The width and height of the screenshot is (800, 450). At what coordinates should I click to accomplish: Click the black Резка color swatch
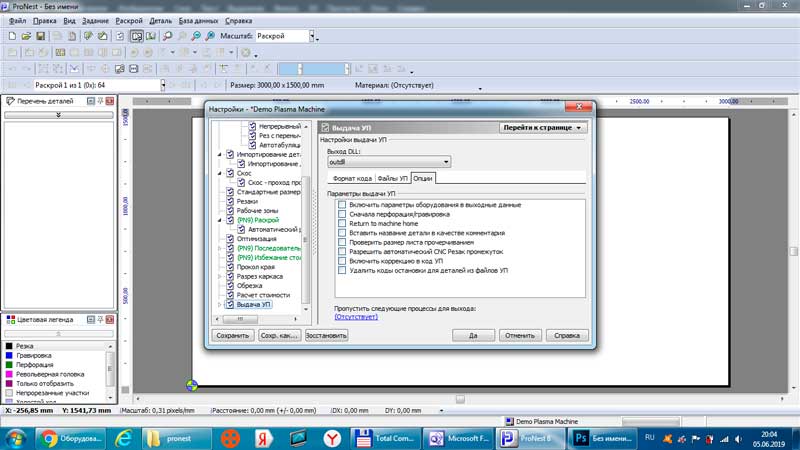tap(9, 346)
